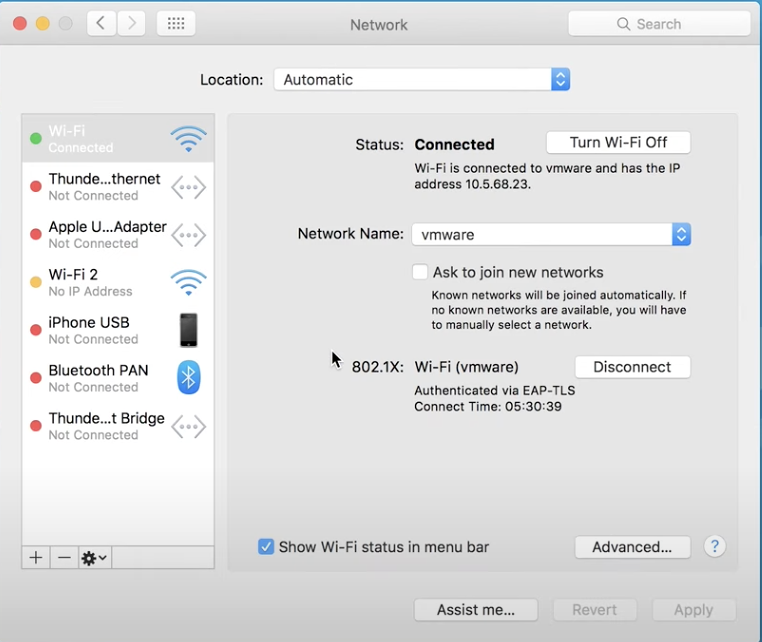Close the Network window with red button

(20, 23)
